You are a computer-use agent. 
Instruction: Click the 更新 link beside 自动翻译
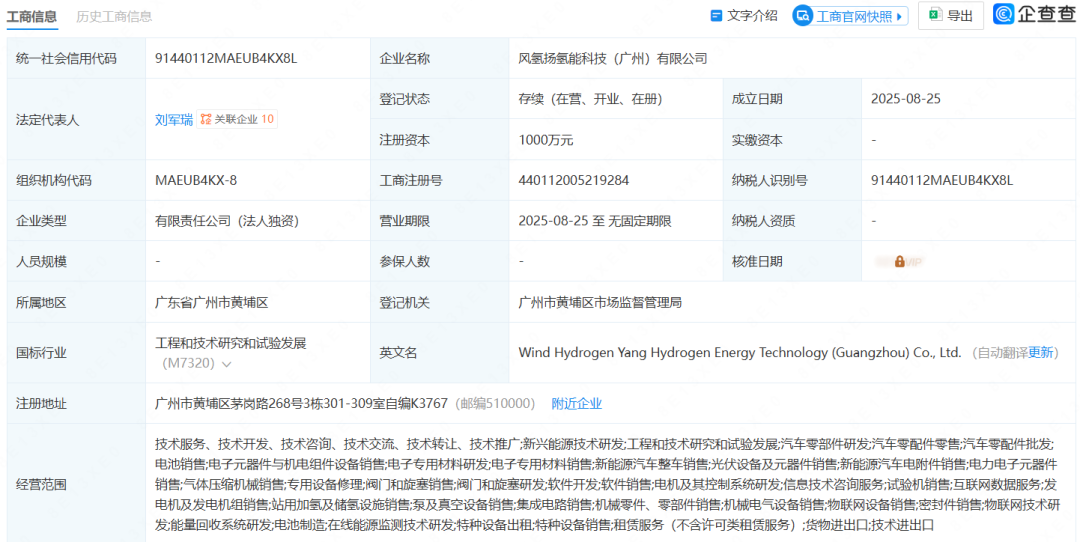pos(1041,352)
